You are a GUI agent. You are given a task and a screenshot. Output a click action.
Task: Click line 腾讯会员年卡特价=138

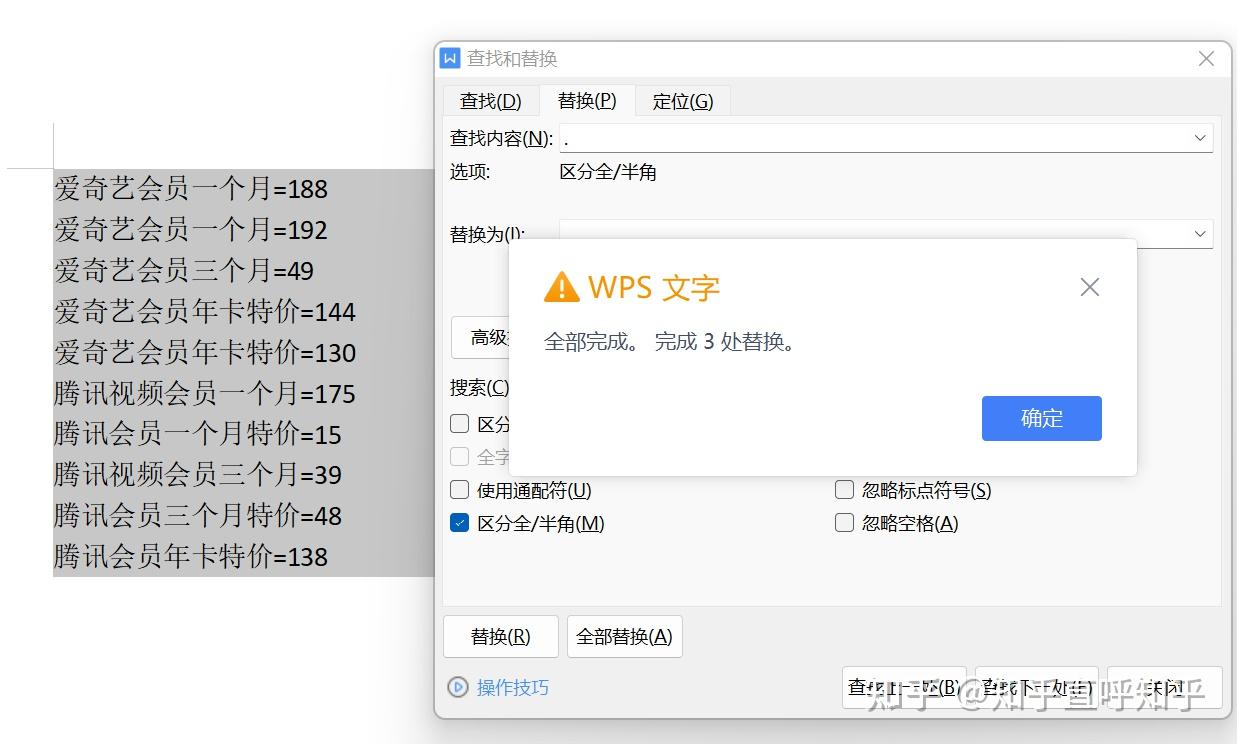point(191,556)
